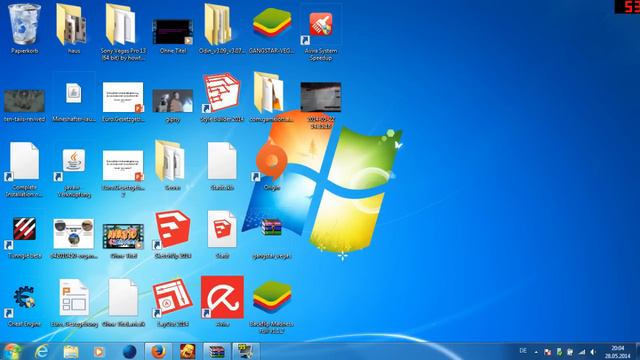Image resolution: width=640 pixels, height=360 pixels.
Task: Select the Naruto video file thumbnail
Action: [x=123, y=241]
